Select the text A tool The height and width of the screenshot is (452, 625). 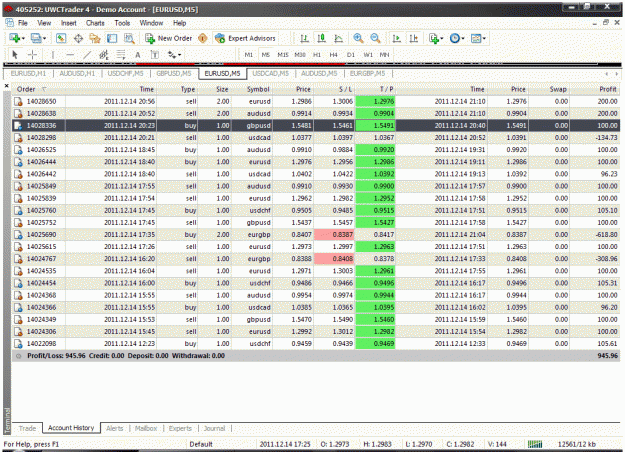[x=138, y=55]
